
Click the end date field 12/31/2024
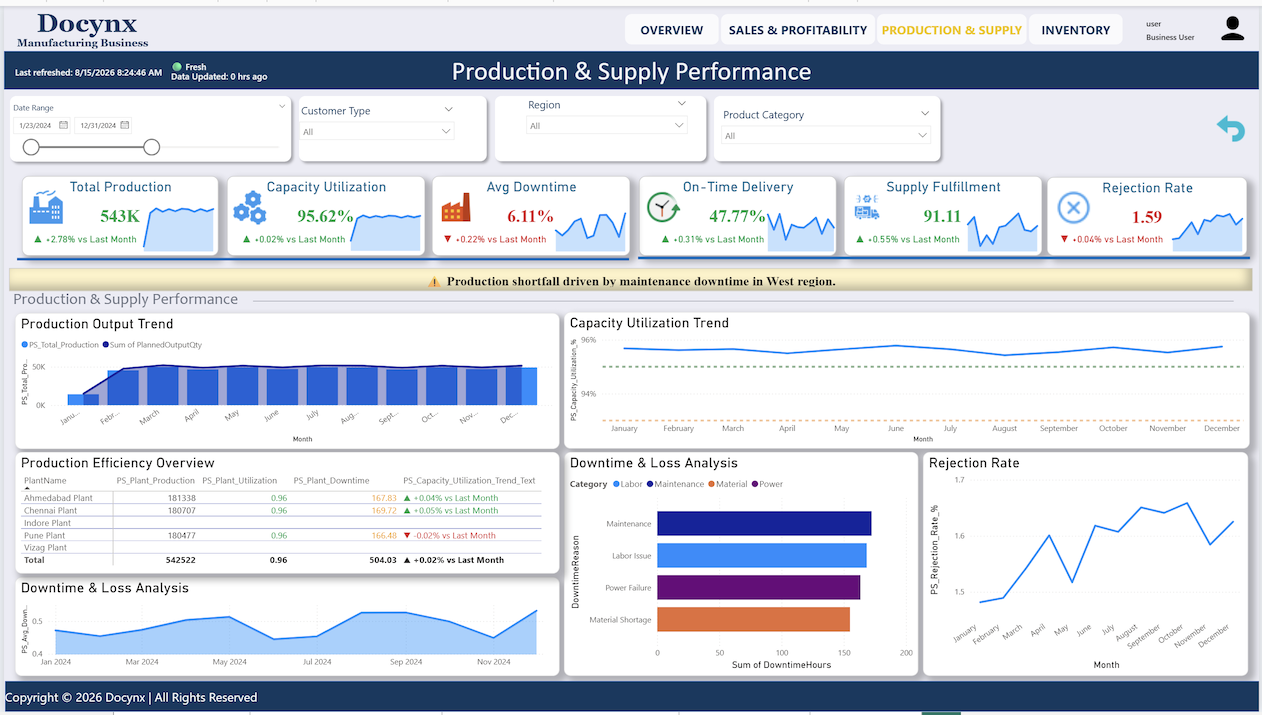click(104, 125)
